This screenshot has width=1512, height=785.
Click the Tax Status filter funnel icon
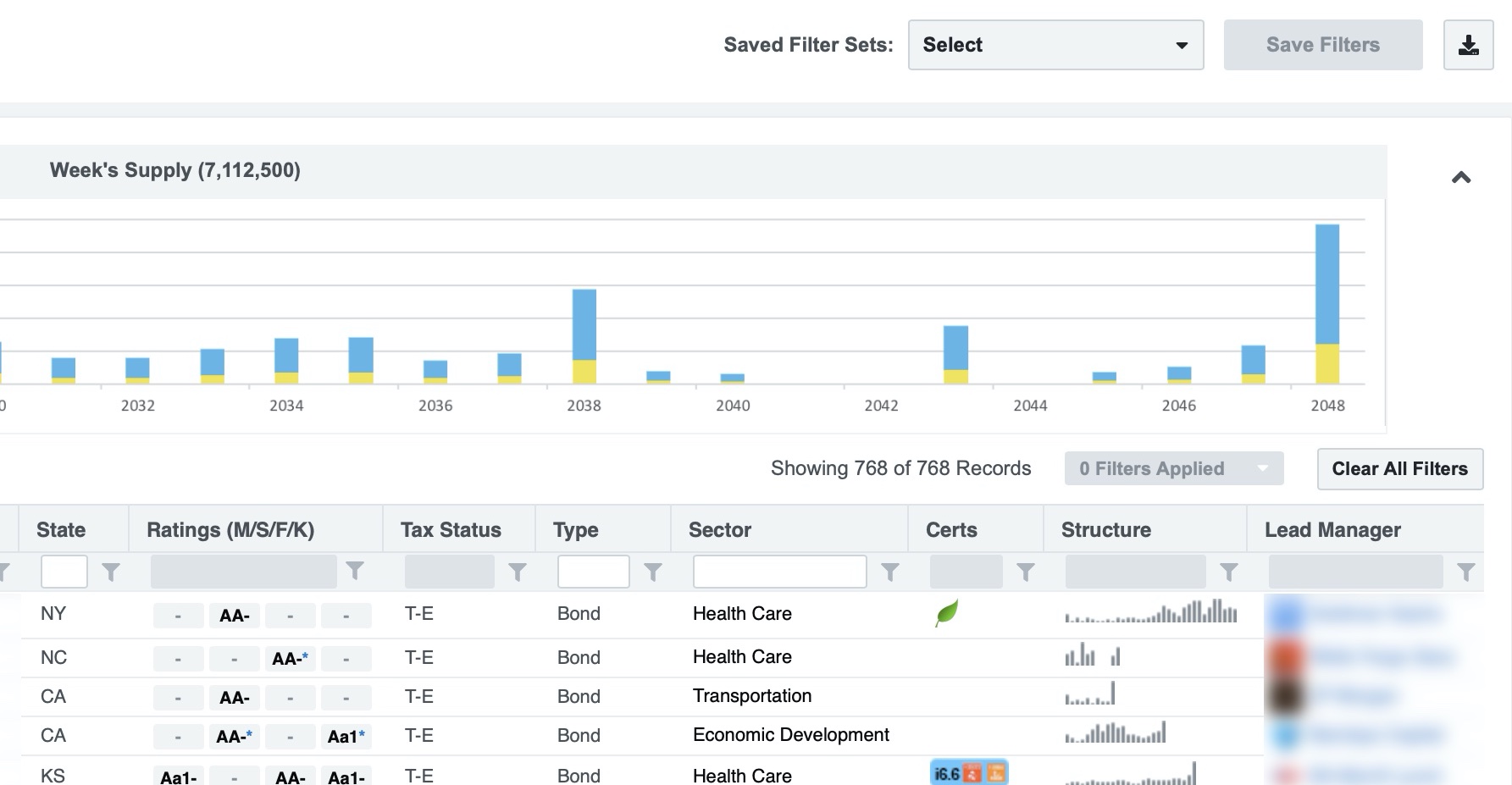click(517, 572)
